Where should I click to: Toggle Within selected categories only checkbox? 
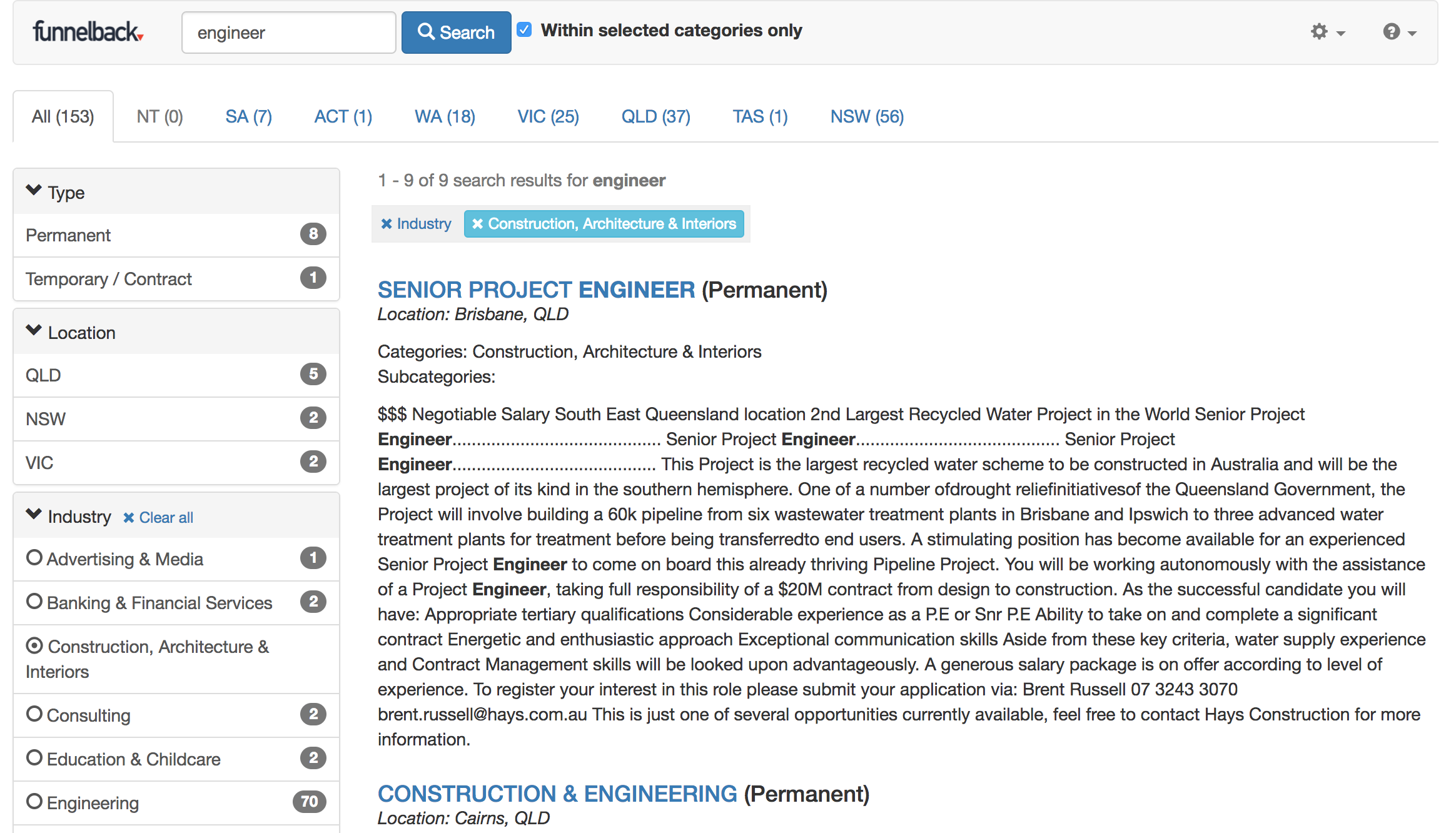(525, 30)
